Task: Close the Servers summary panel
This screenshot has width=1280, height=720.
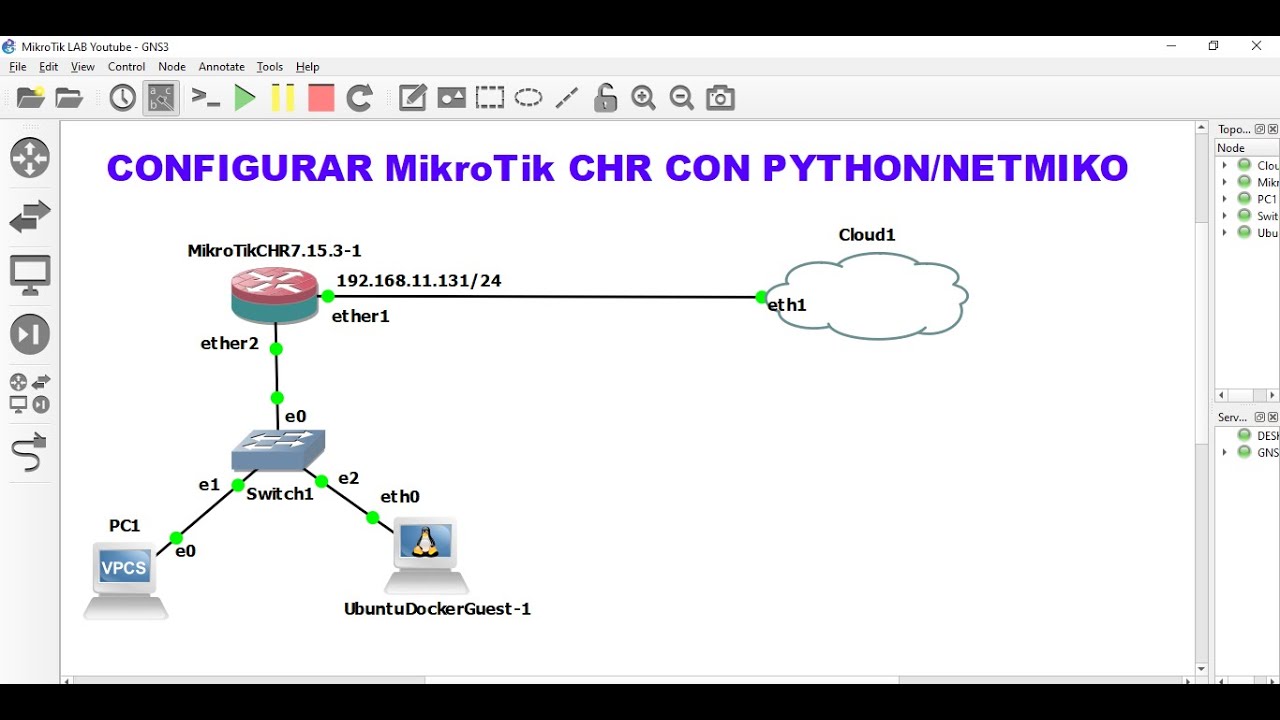Action: [x=1273, y=417]
